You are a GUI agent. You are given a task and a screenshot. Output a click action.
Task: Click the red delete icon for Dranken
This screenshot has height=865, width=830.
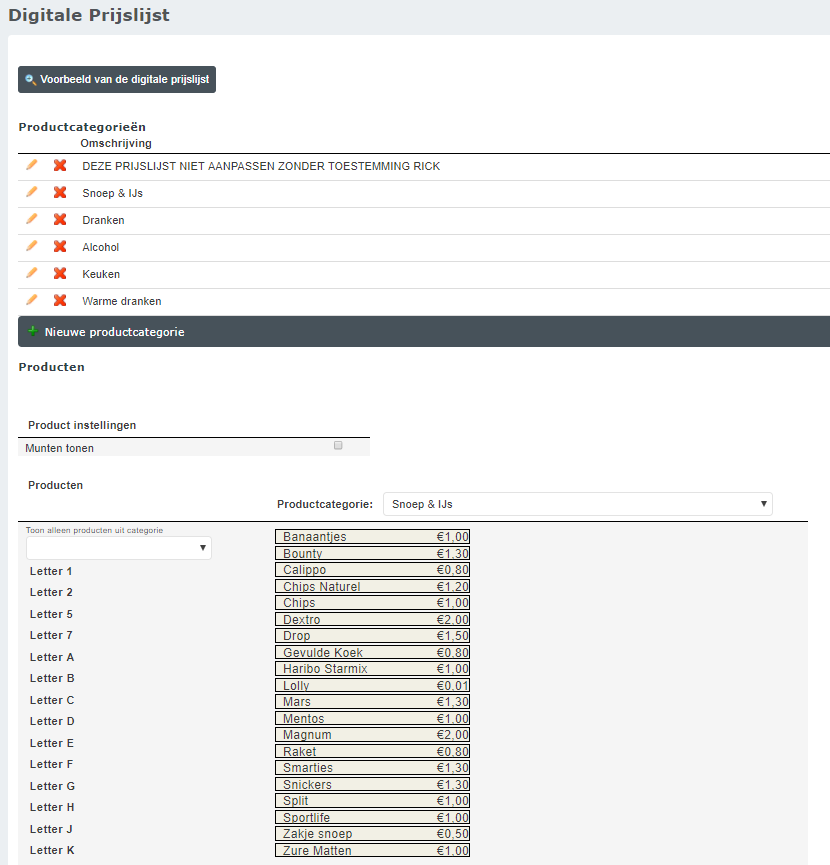click(x=60, y=219)
